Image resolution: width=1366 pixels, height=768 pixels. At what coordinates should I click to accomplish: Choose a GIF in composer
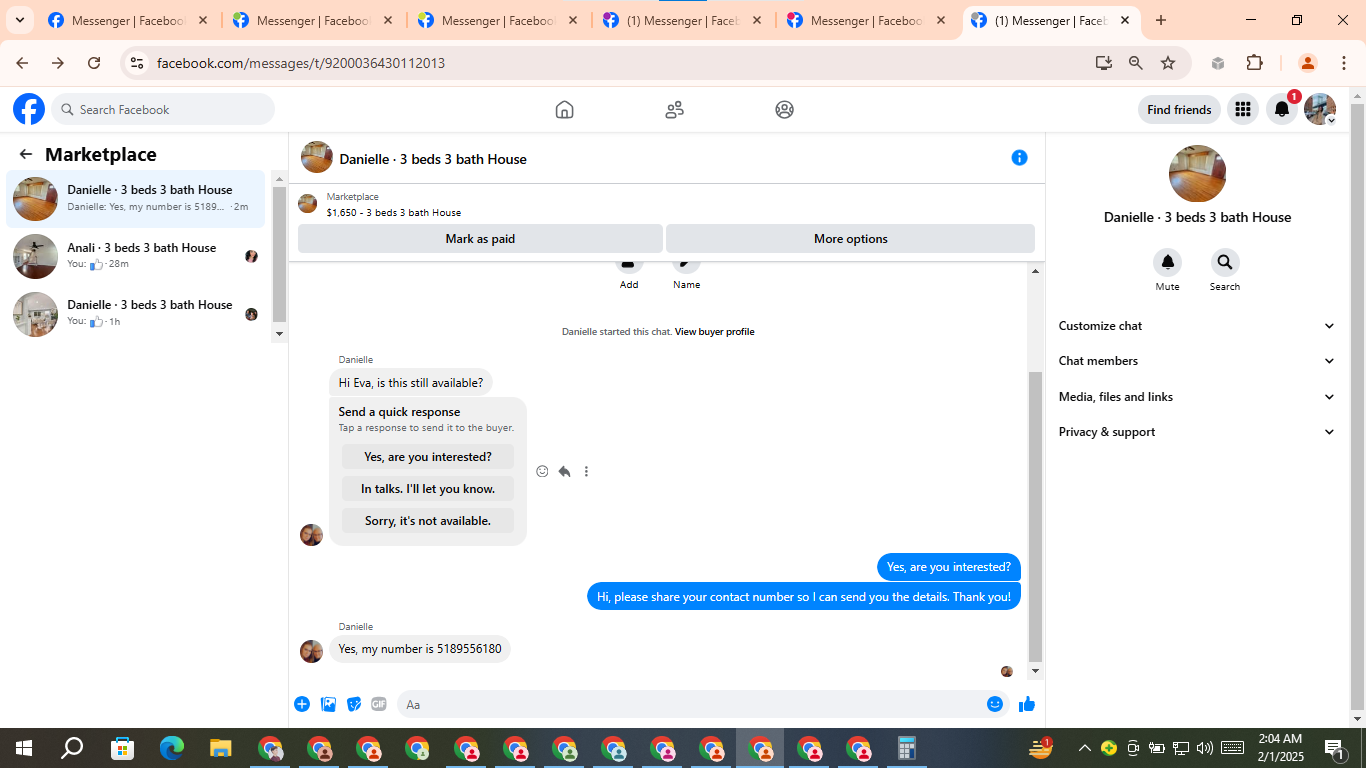(x=379, y=704)
